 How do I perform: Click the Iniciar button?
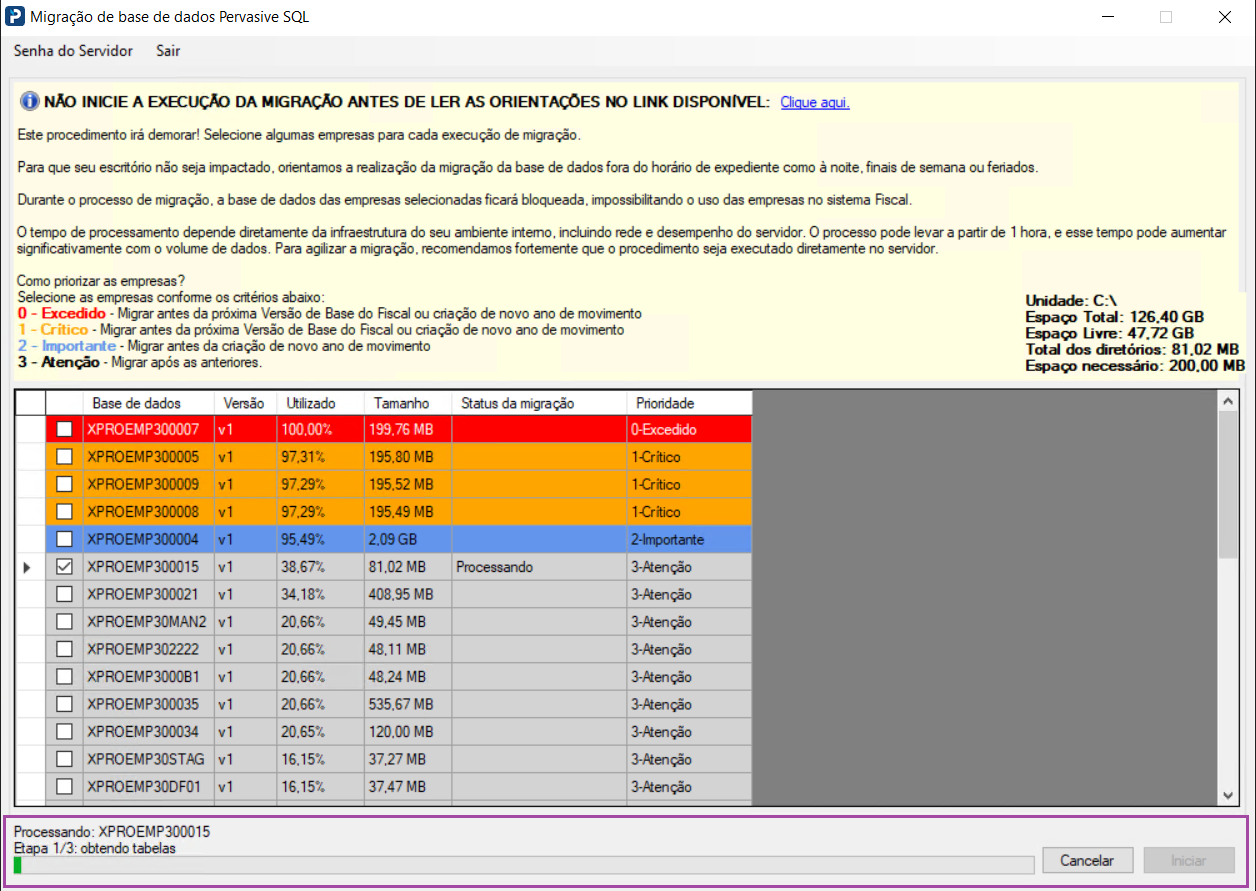[1189, 861]
